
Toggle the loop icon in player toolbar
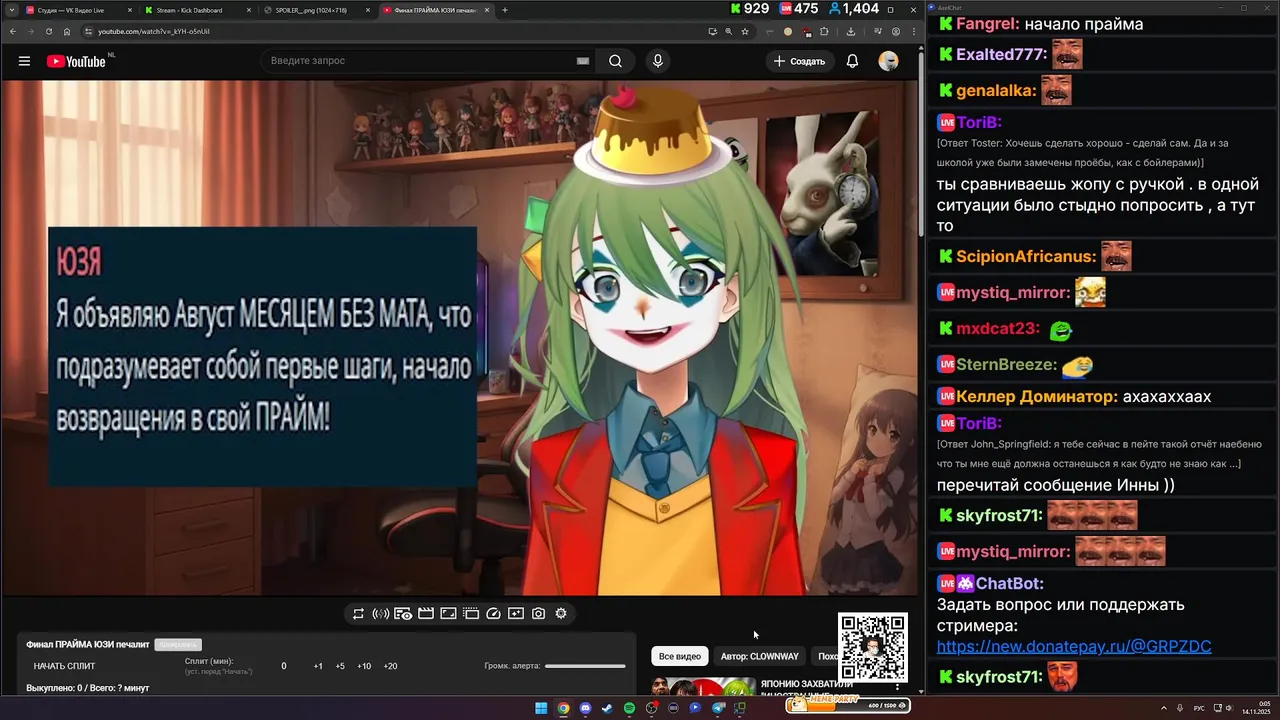[x=358, y=613]
